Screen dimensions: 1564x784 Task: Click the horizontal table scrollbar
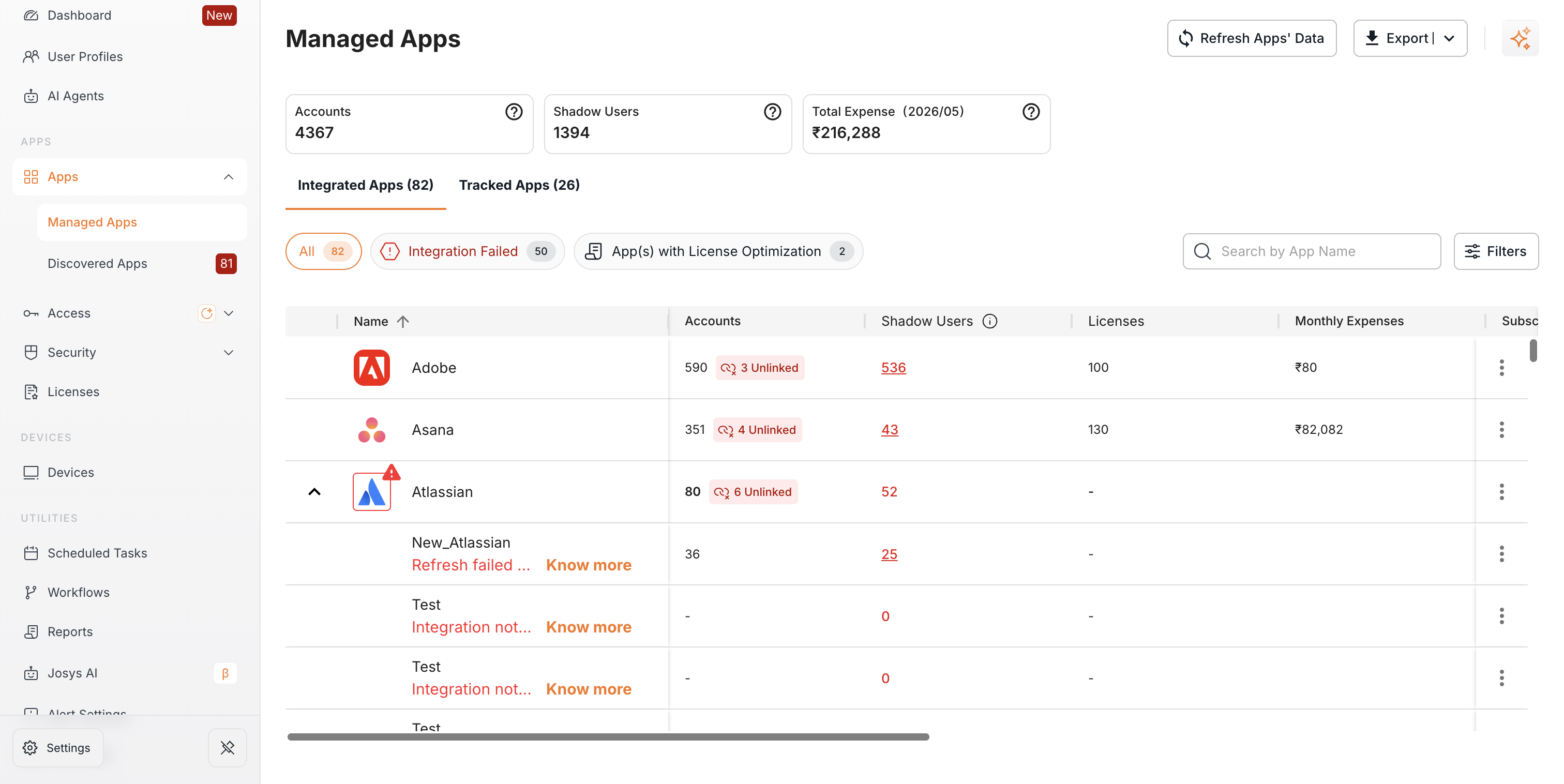(x=608, y=737)
